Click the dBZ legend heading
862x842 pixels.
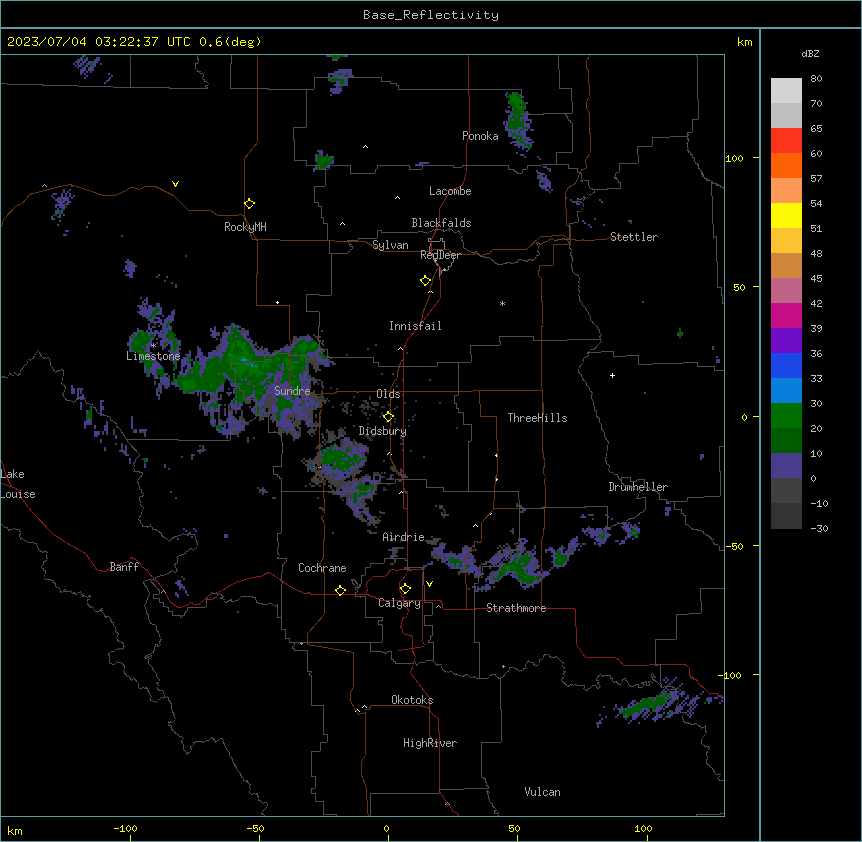pyautogui.click(x=810, y=54)
